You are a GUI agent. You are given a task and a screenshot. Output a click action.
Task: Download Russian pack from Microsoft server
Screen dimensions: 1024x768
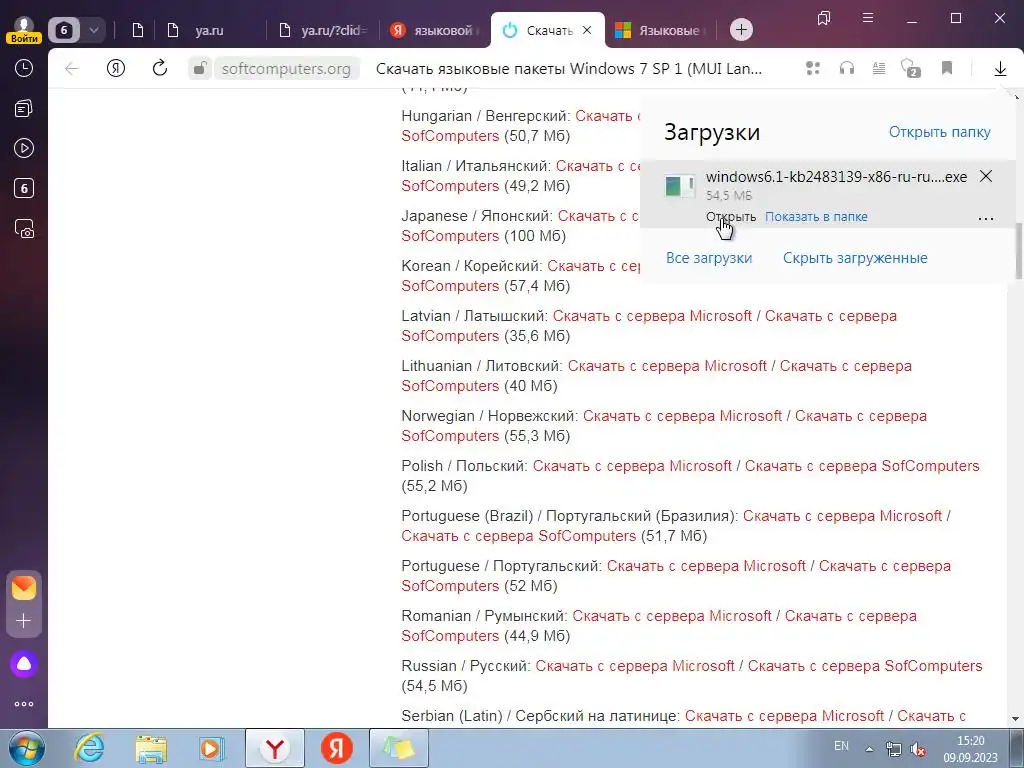[x=635, y=666]
